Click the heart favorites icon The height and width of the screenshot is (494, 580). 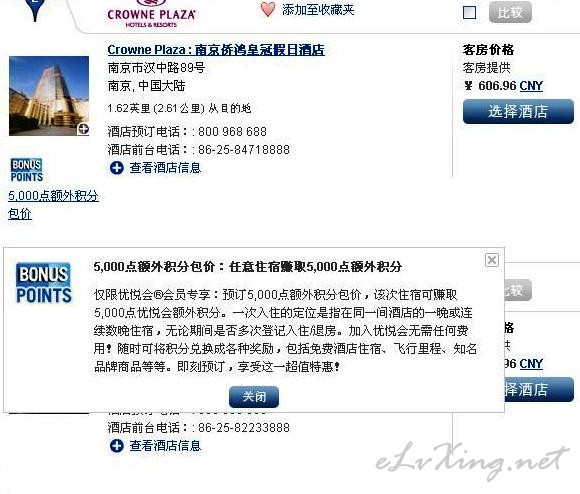[268, 10]
